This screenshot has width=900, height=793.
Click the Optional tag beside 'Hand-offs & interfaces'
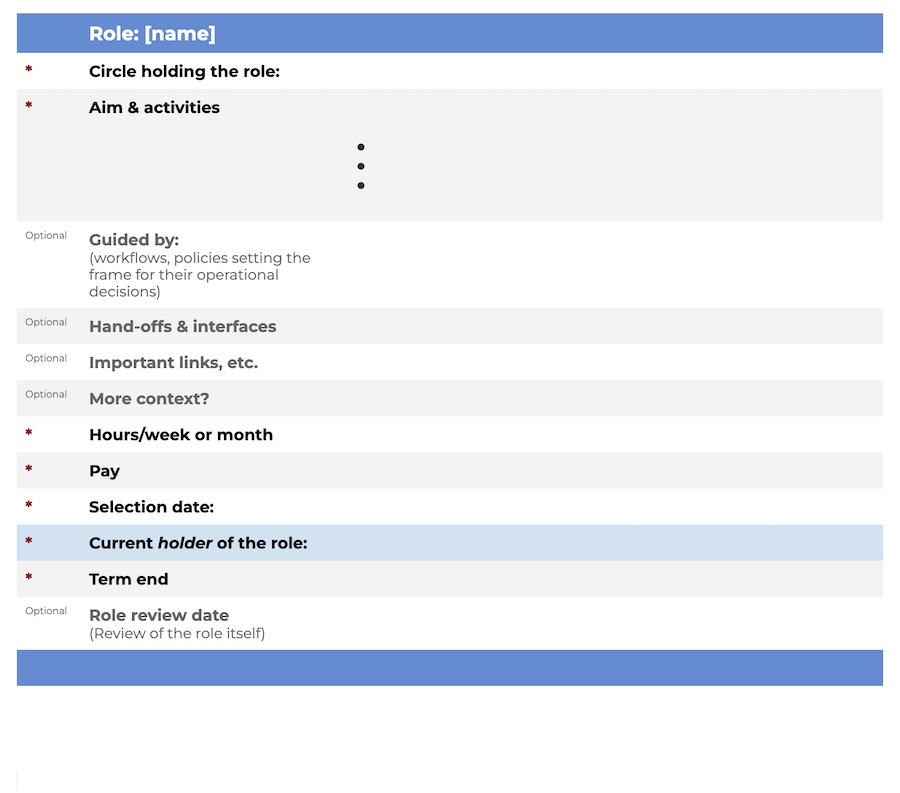click(46, 322)
